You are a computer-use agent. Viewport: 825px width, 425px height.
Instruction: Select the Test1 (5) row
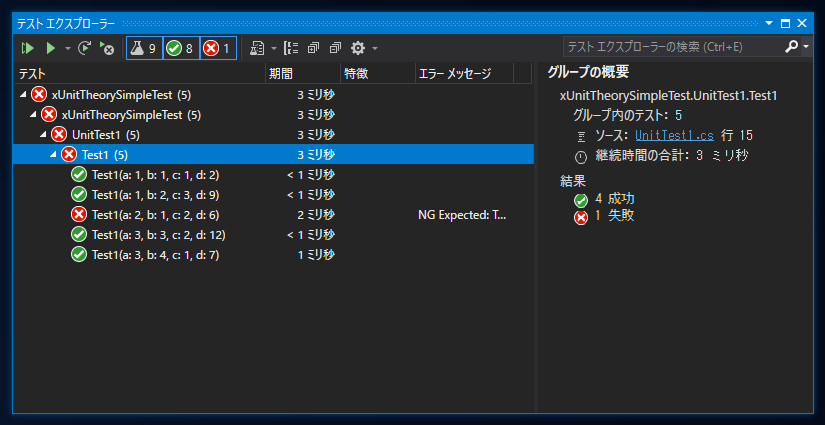(x=274, y=155)
